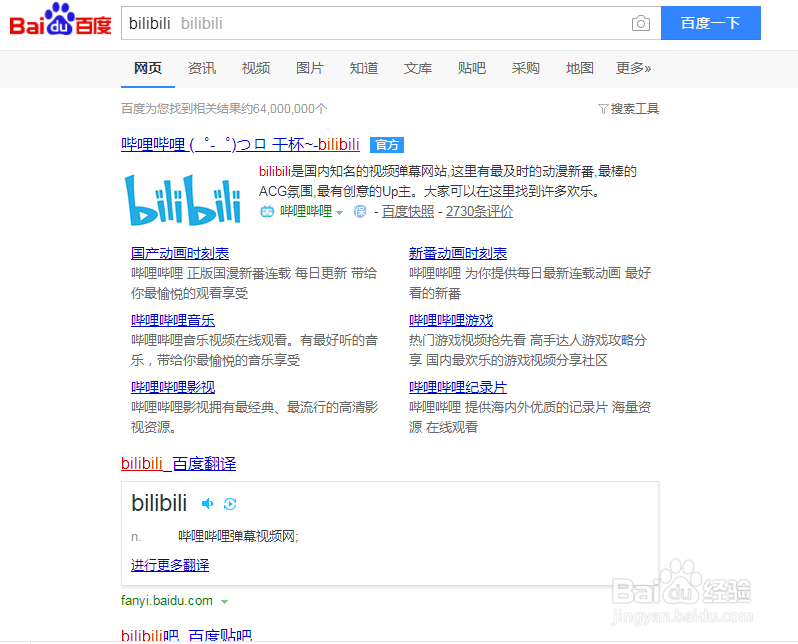Expand the 哔哩哔哩 source dropdown arrow
Viewport: 798px width, 644px height.
coord(339,212)
